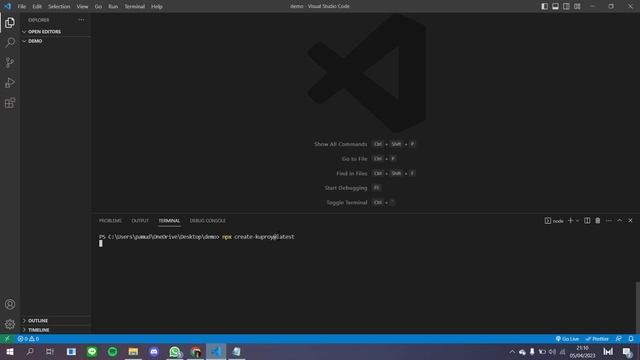Click the VS Code logo in the title bar
This screenshot has width=640, height=360.
coord(7,6)
